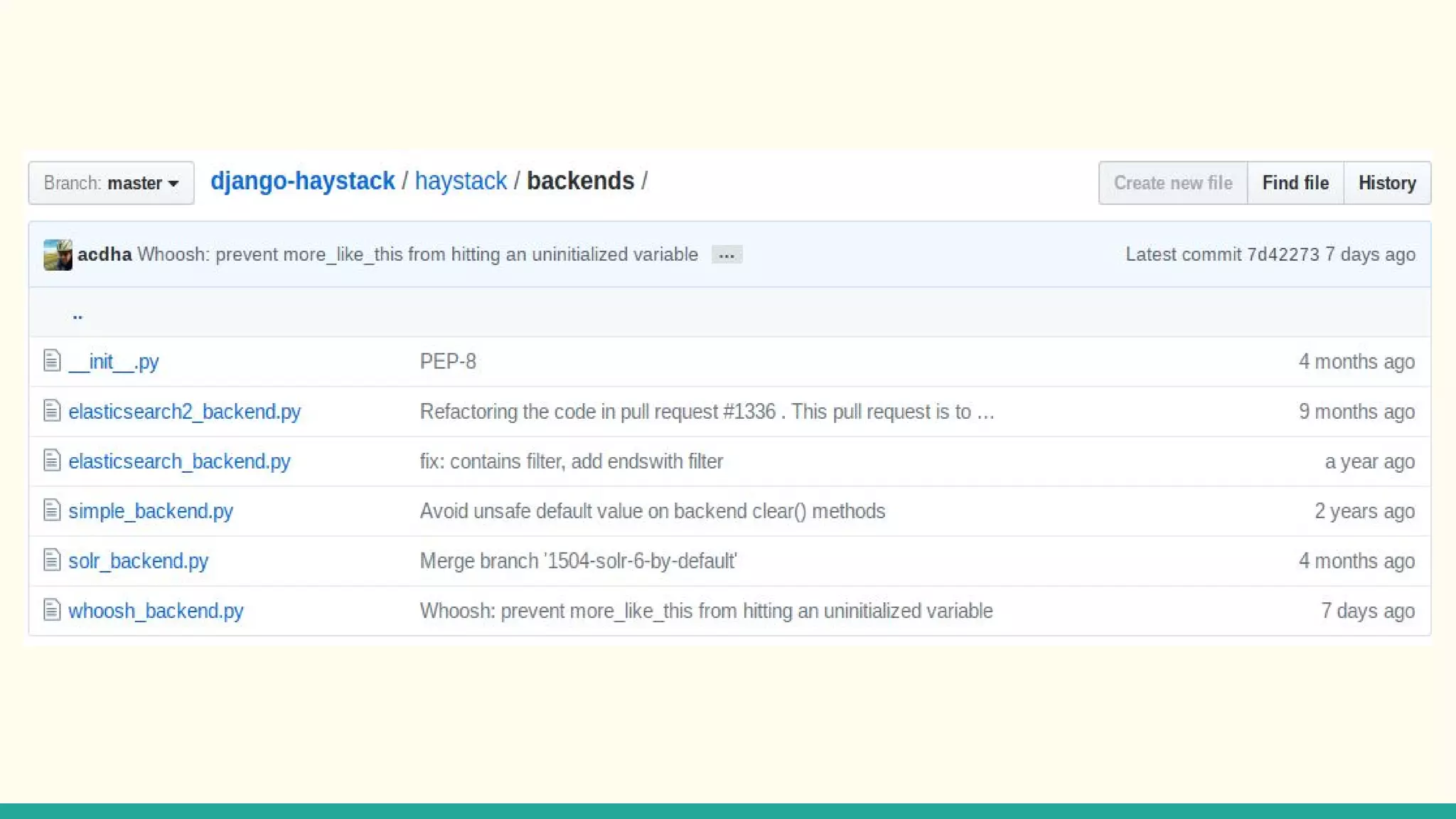Click acdha username link
1456x819 pixels.
[105, 255]
